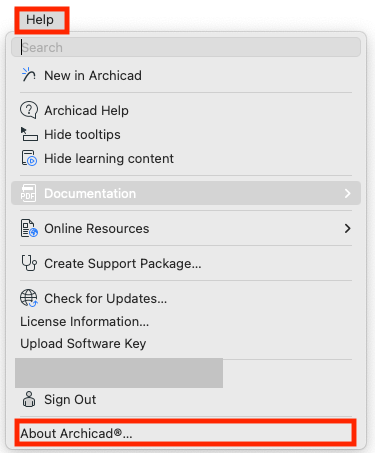Click the Sign Out person icon
This screenshot has width=375, height=453.
pyautogui.click(x=29, y=399)
